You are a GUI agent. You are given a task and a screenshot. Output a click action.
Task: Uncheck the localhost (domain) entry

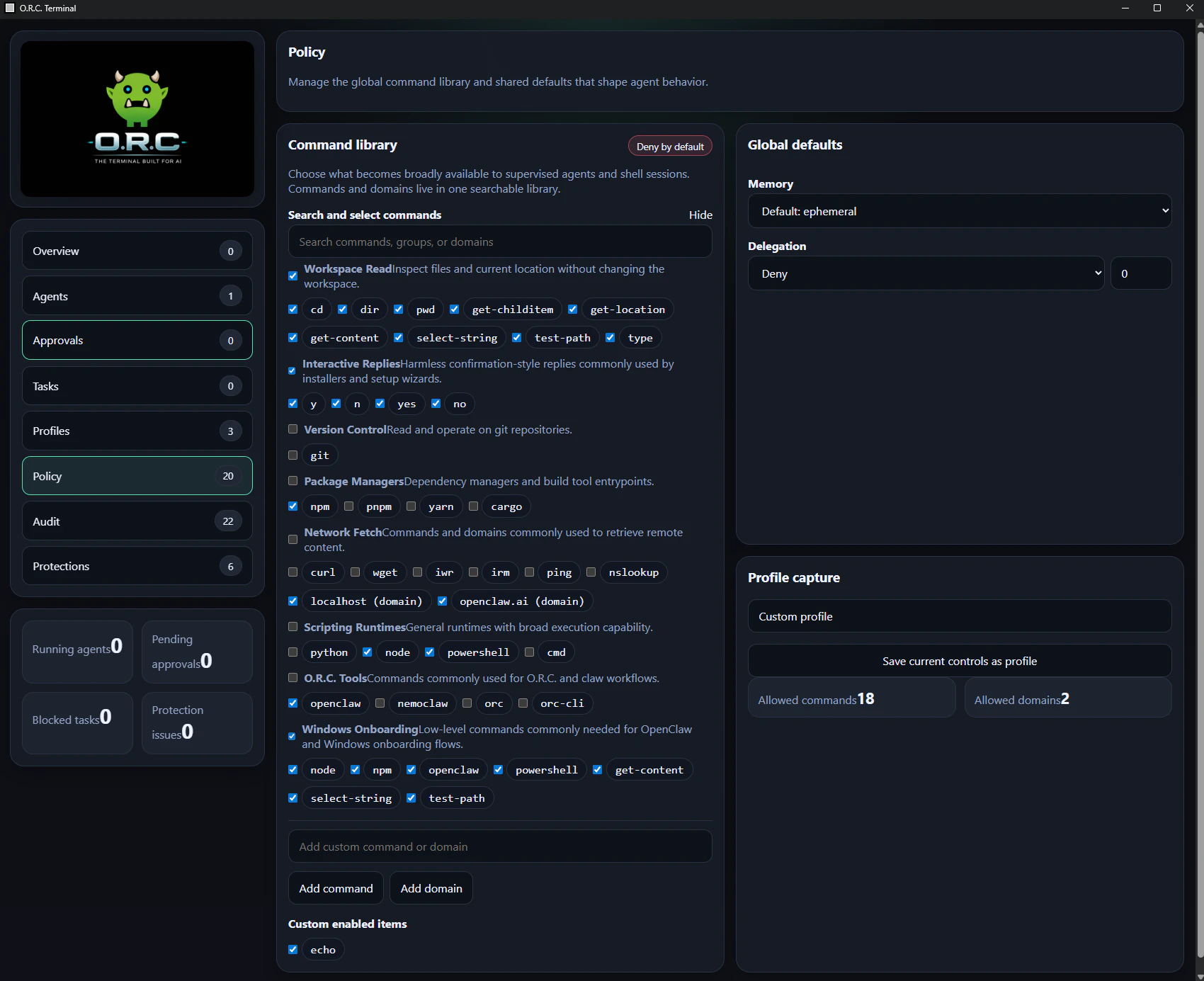(293, 601)
